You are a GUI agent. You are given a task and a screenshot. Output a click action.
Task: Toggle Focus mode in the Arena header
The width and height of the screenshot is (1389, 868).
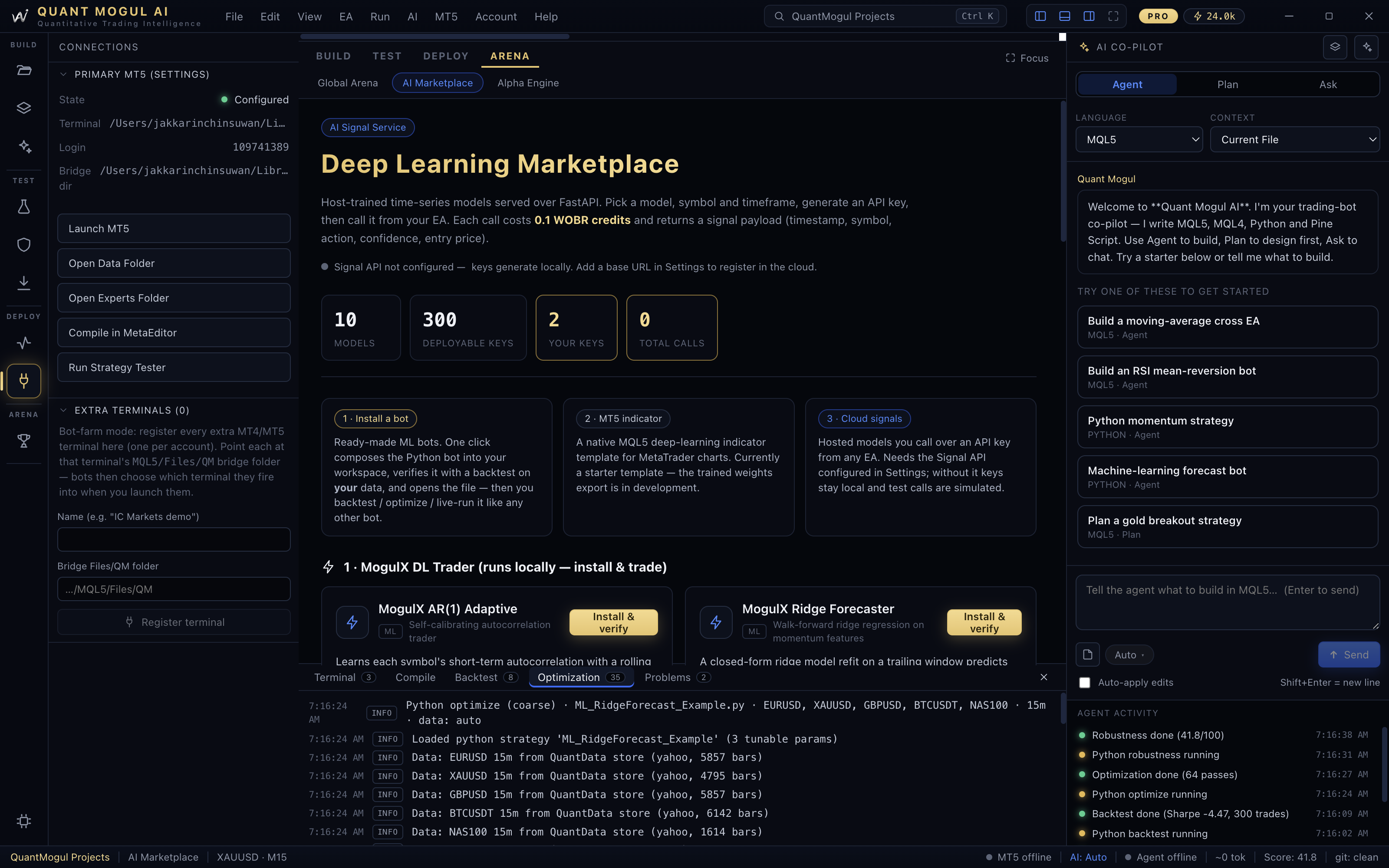(1027, 58)
